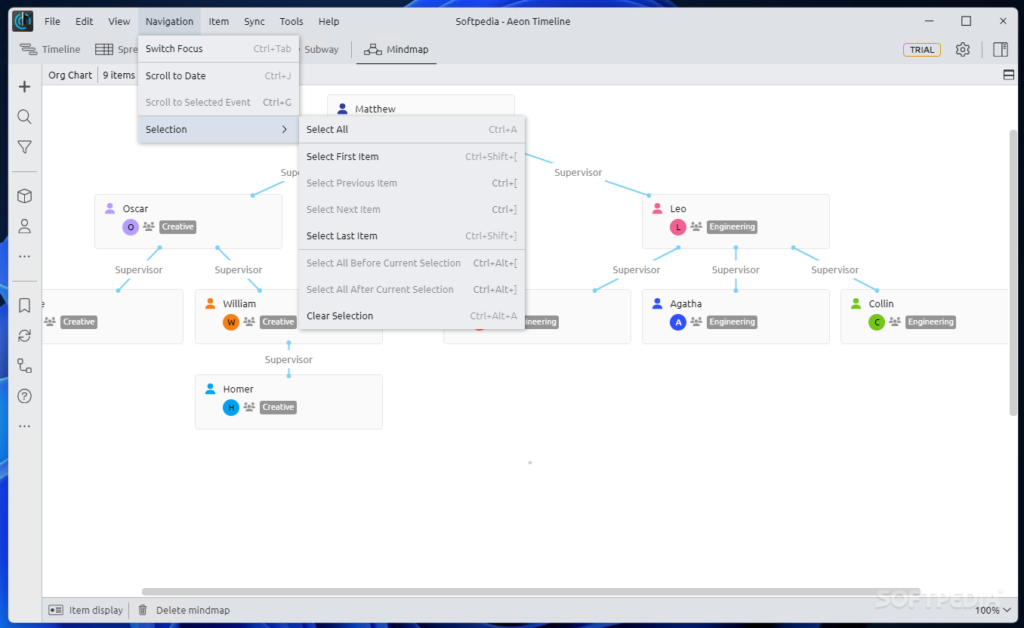Viewport: 1024px width, 628px height.
Task: Expand the Selection submenu arrow
Action: [x=284, y=129]
